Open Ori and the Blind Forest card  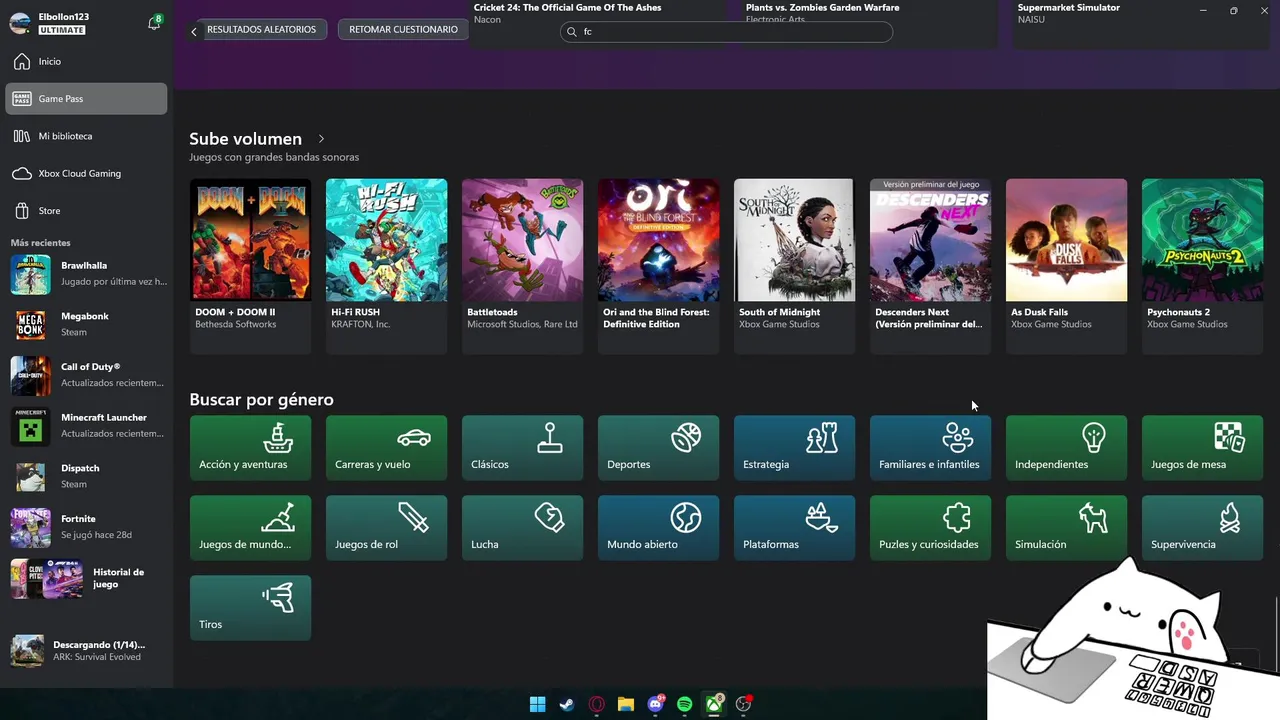click(658, 266)
